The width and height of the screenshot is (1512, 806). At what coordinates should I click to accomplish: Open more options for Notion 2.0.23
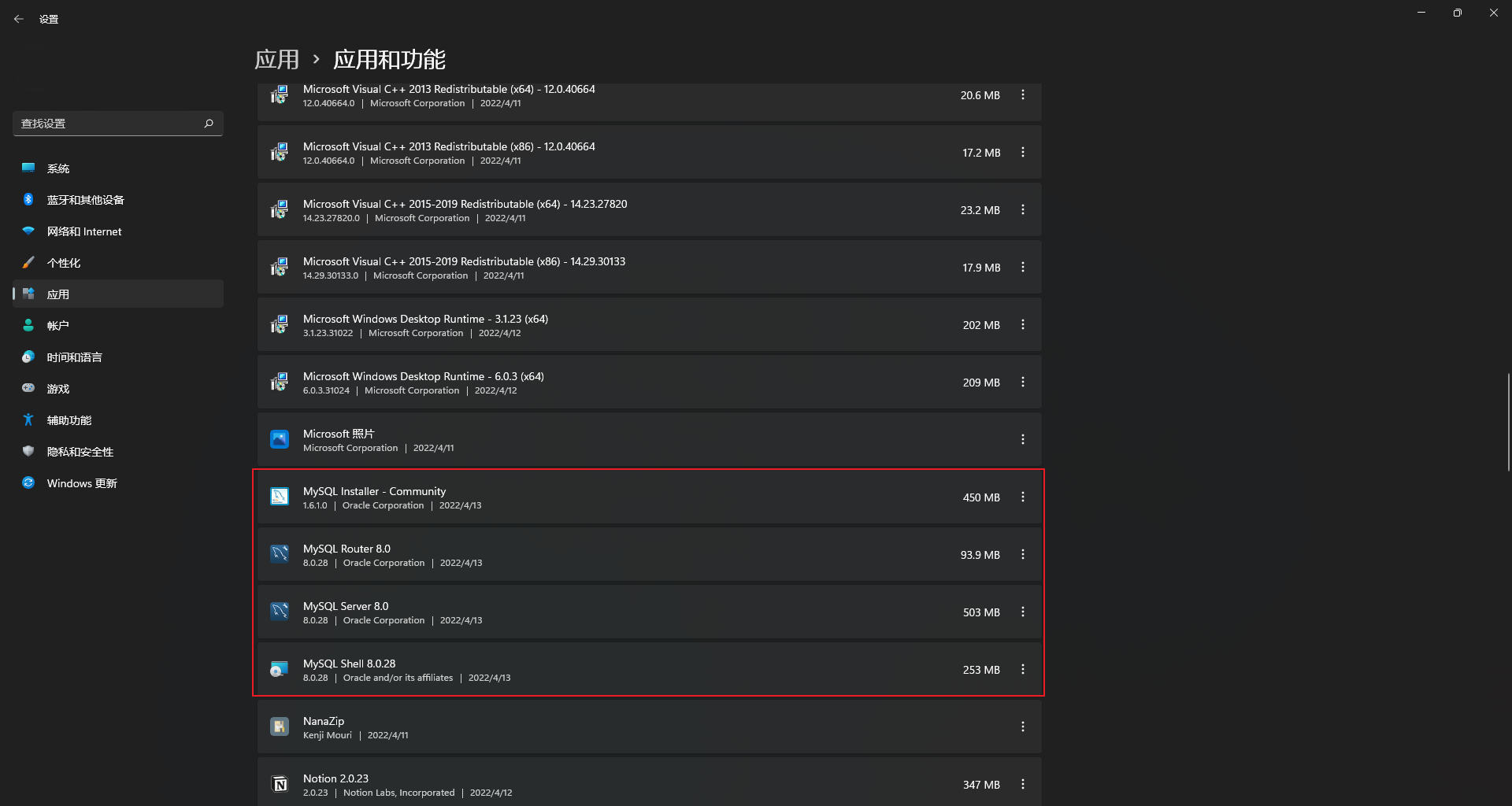click(1023, 784)
